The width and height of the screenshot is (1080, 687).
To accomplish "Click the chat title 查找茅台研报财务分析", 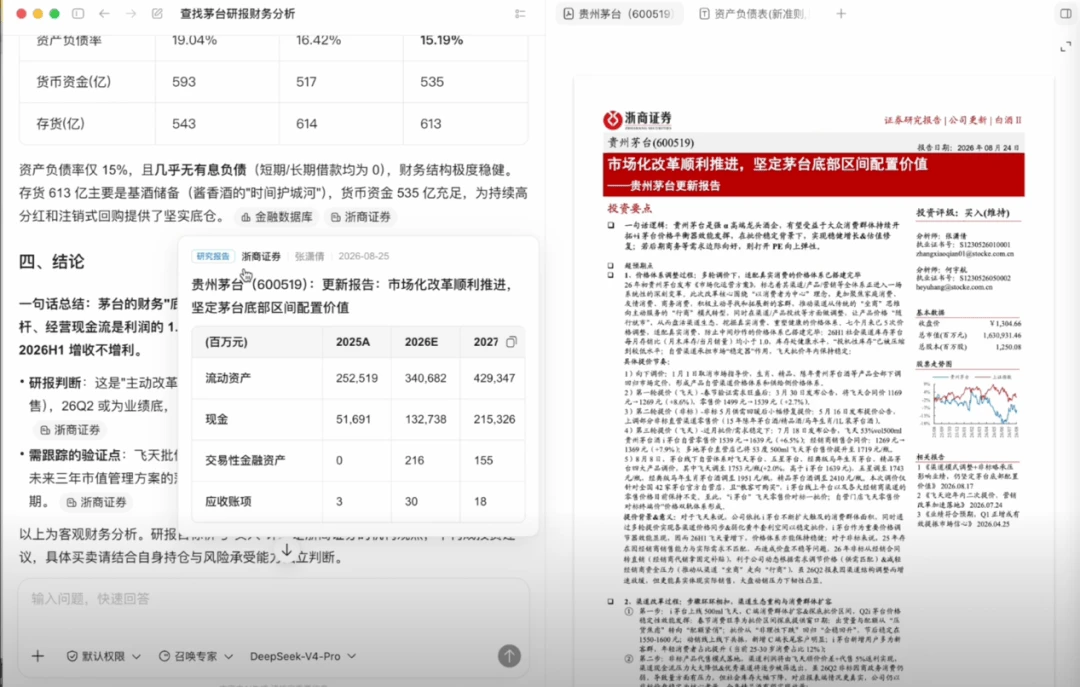I will pyautogui.click(x=238, y=14).
